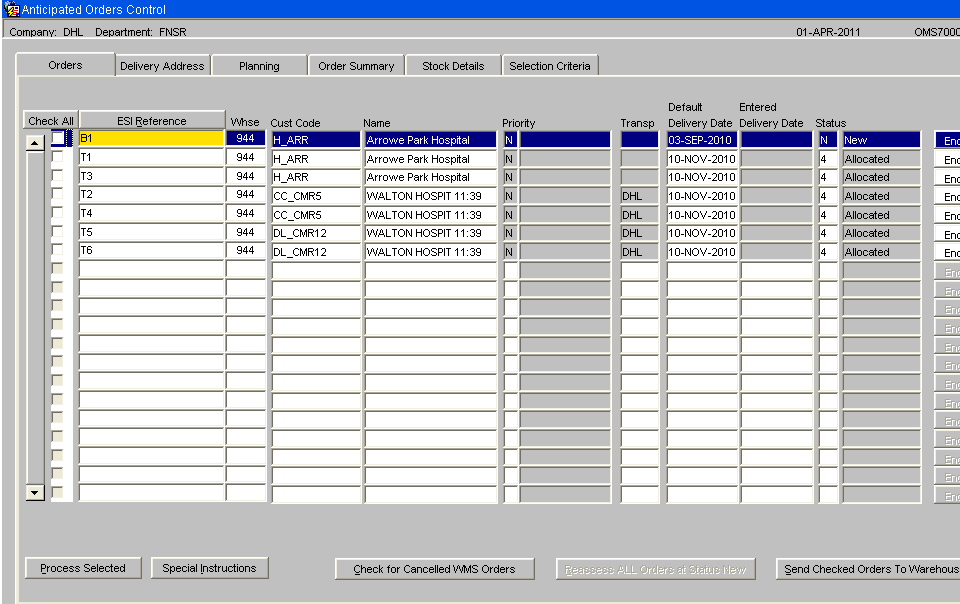The image size is (960, 604).
Task: Click the priority N field in row T6
Action: click(x=510, y=252)
